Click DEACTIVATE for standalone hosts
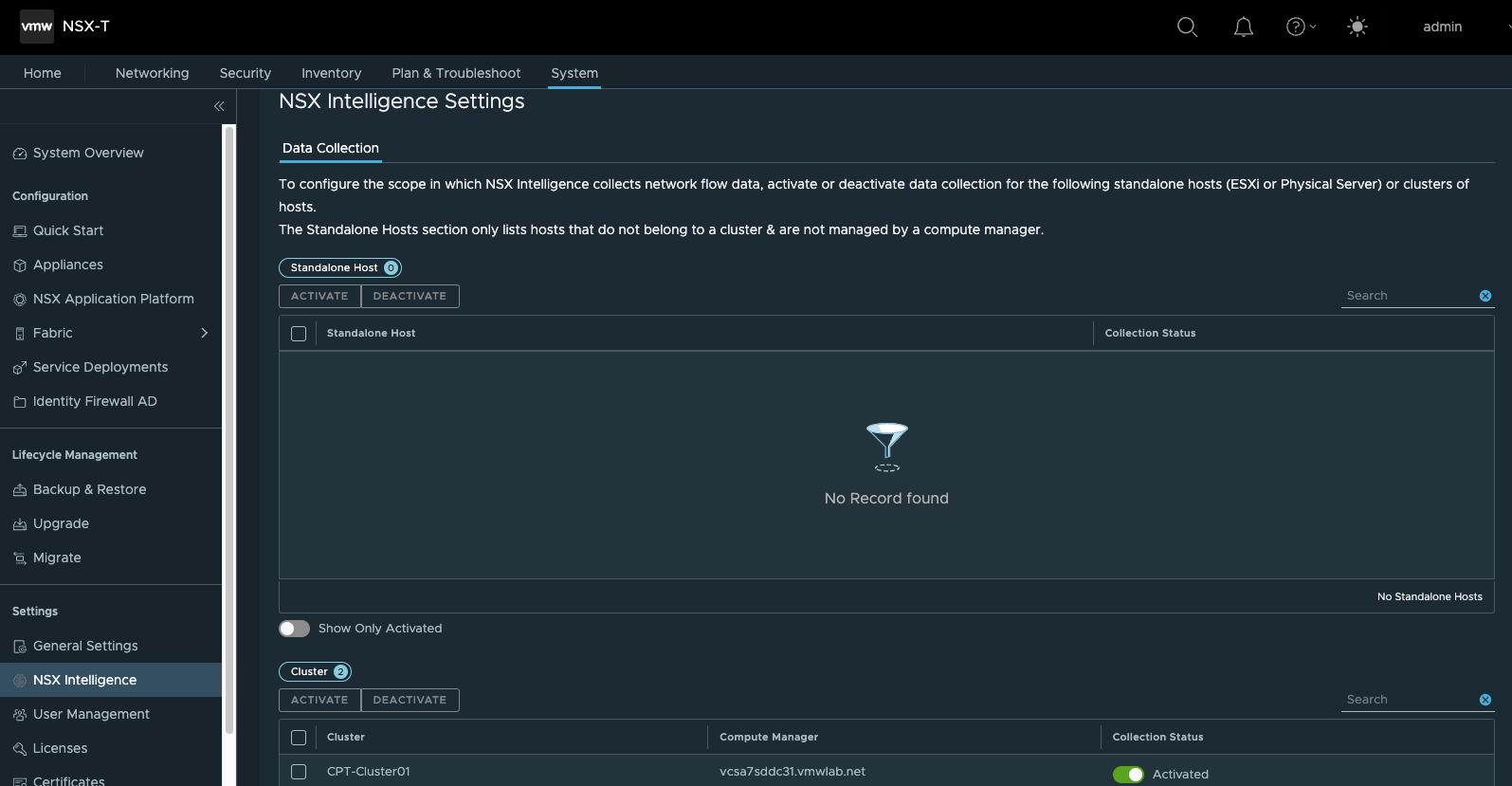 [410, 296]
